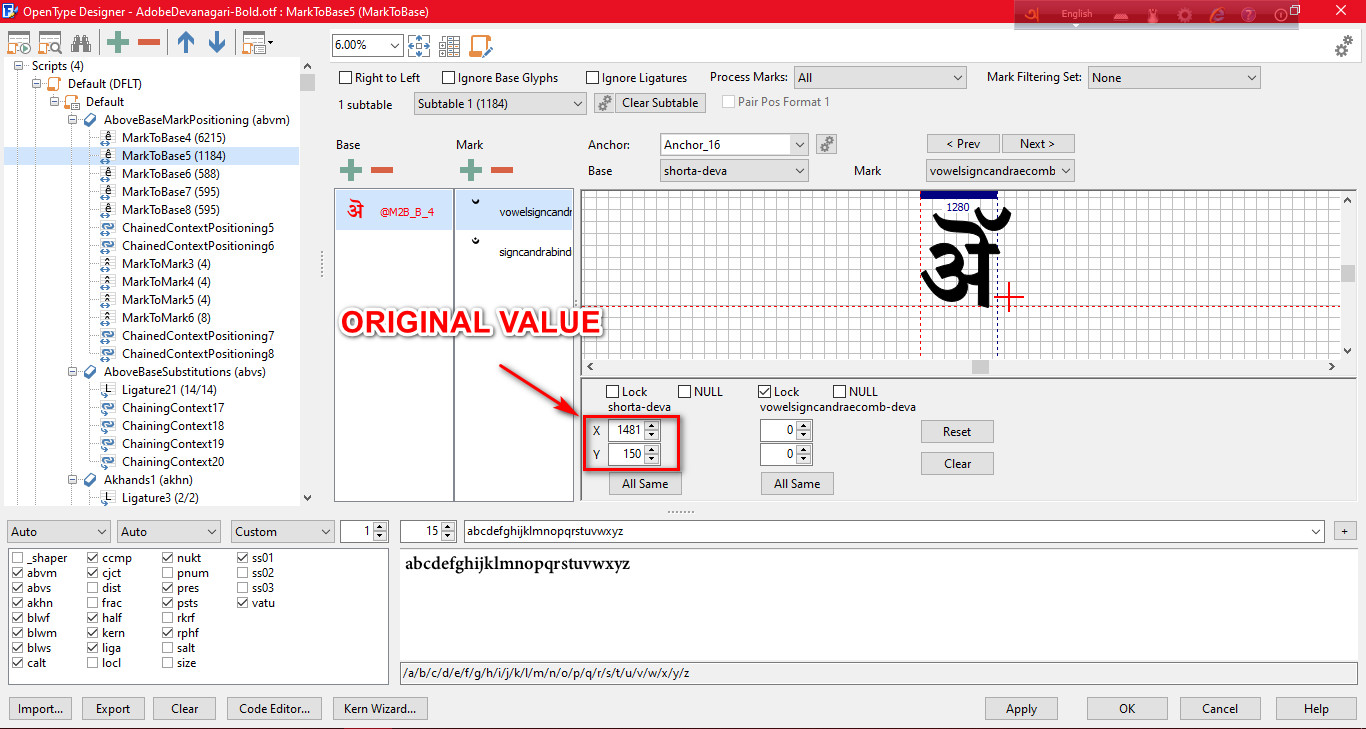Enable Ignore Base Glyphs checkbox
Screen dimensions: 1366x729
coord(449,78)
